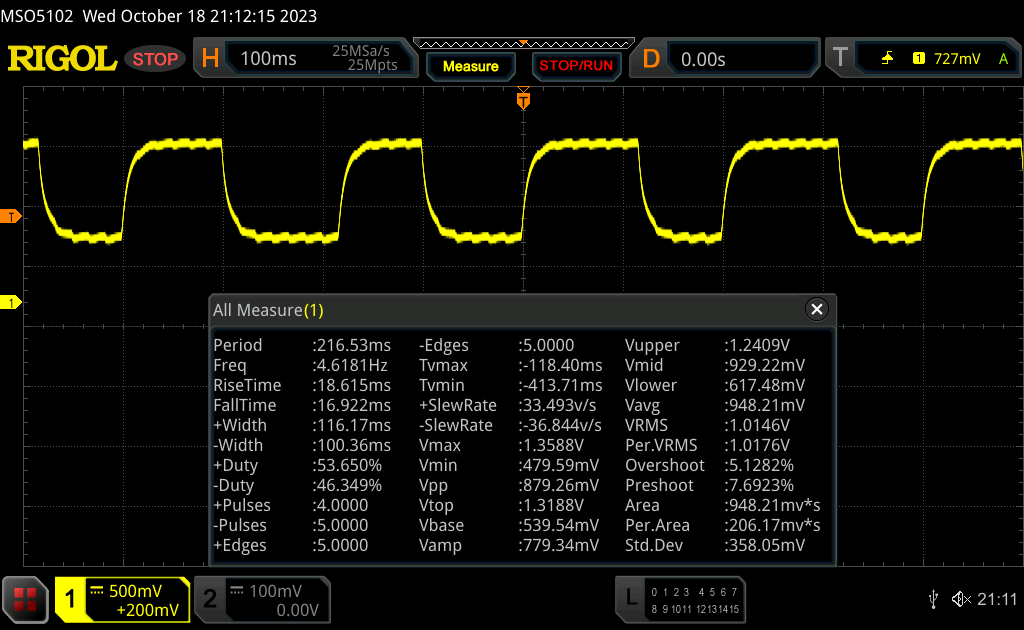This screenshot has width=1024, height=630.
Task: Tap the 727mV trigger level value
Action: pos(957,59)
